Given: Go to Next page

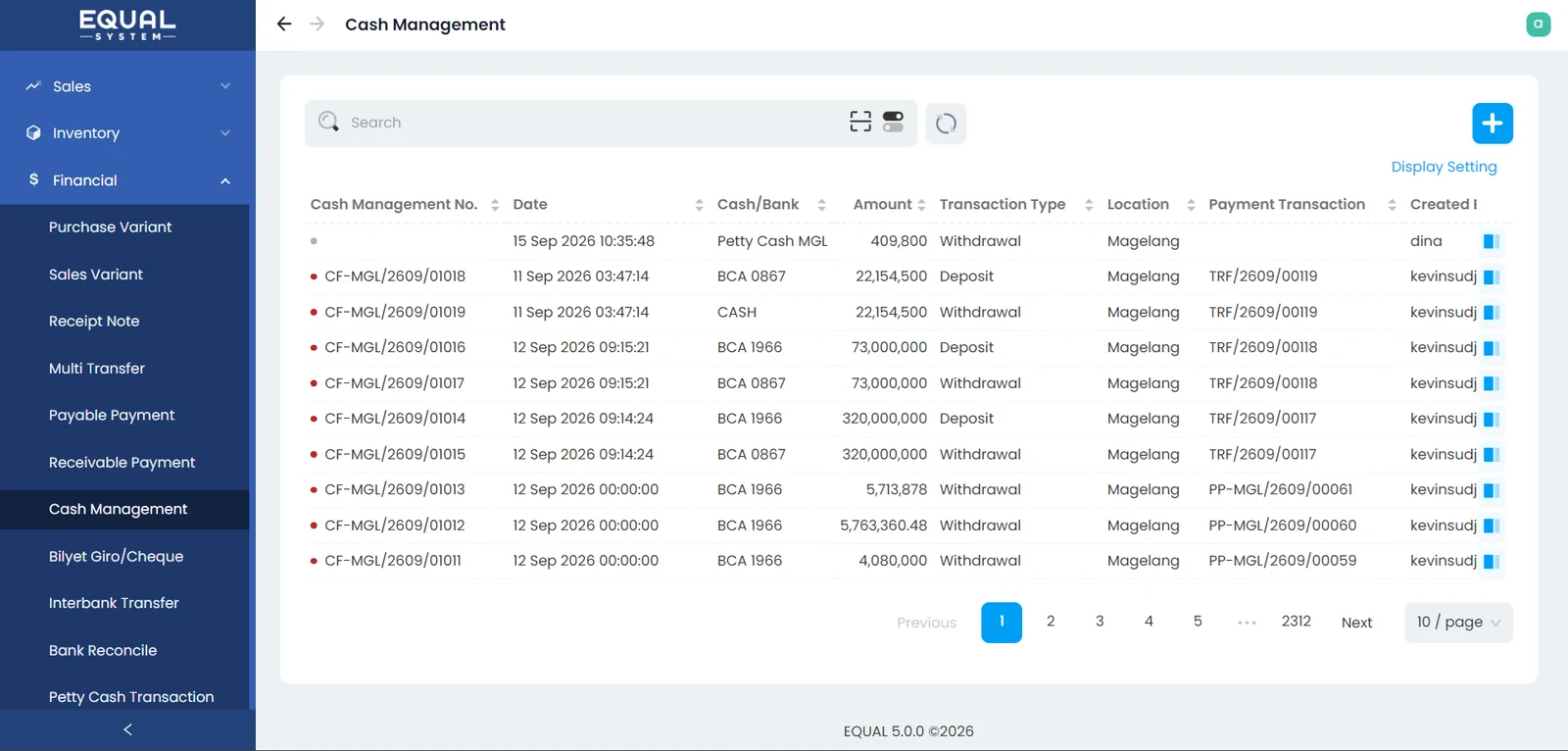Looking at the screenshot, I should click(x=1356, y=623).
